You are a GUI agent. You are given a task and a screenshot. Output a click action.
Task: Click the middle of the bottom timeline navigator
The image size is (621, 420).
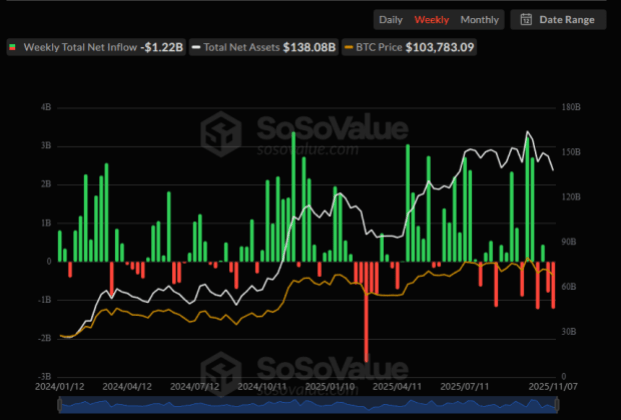pos(307,404)
